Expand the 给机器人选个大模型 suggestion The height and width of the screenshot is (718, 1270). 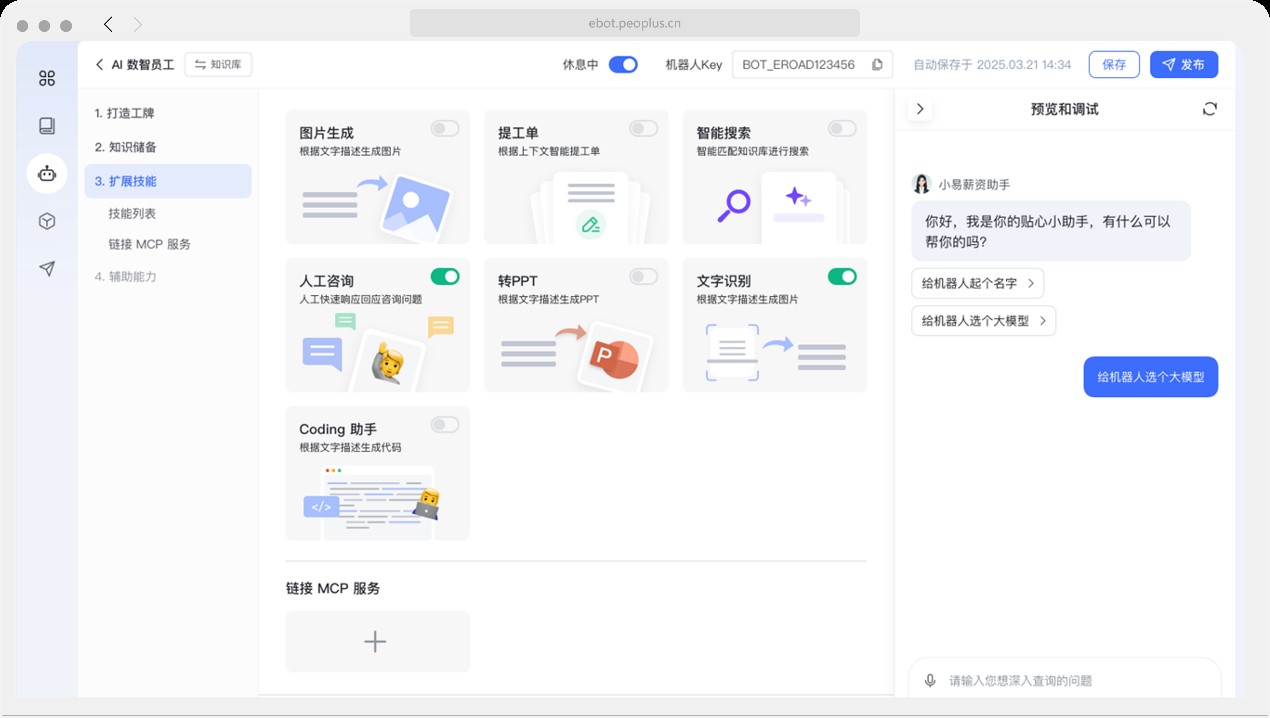point(983,320)
